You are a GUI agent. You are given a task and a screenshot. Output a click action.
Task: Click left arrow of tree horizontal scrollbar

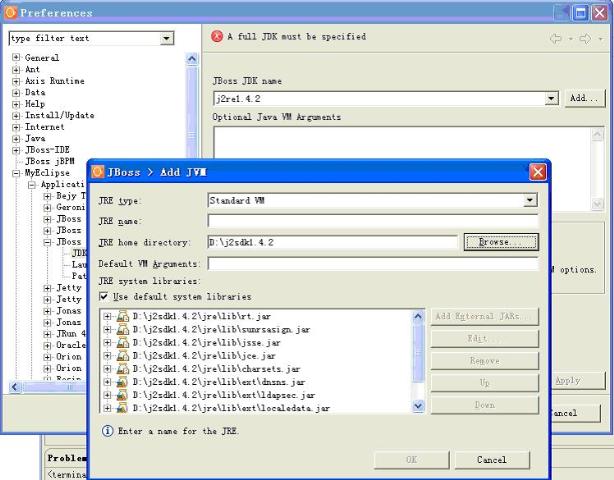(x=15, y=387)
